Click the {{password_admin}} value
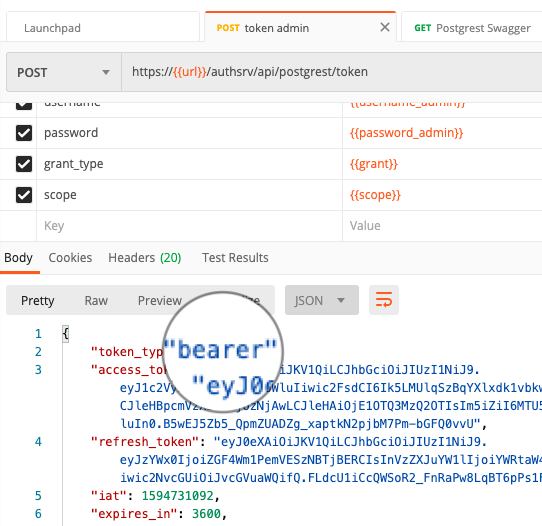The height and width of the screenshot is (526, 542). pyautogui.click(x=406, y=133)
